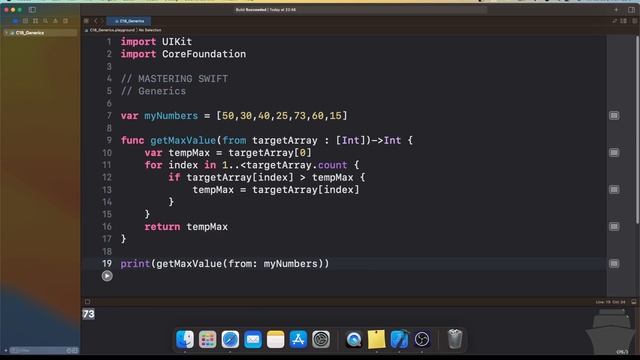
Task: Click C18_Generics.playground in the jump bar
Action: 112,30
